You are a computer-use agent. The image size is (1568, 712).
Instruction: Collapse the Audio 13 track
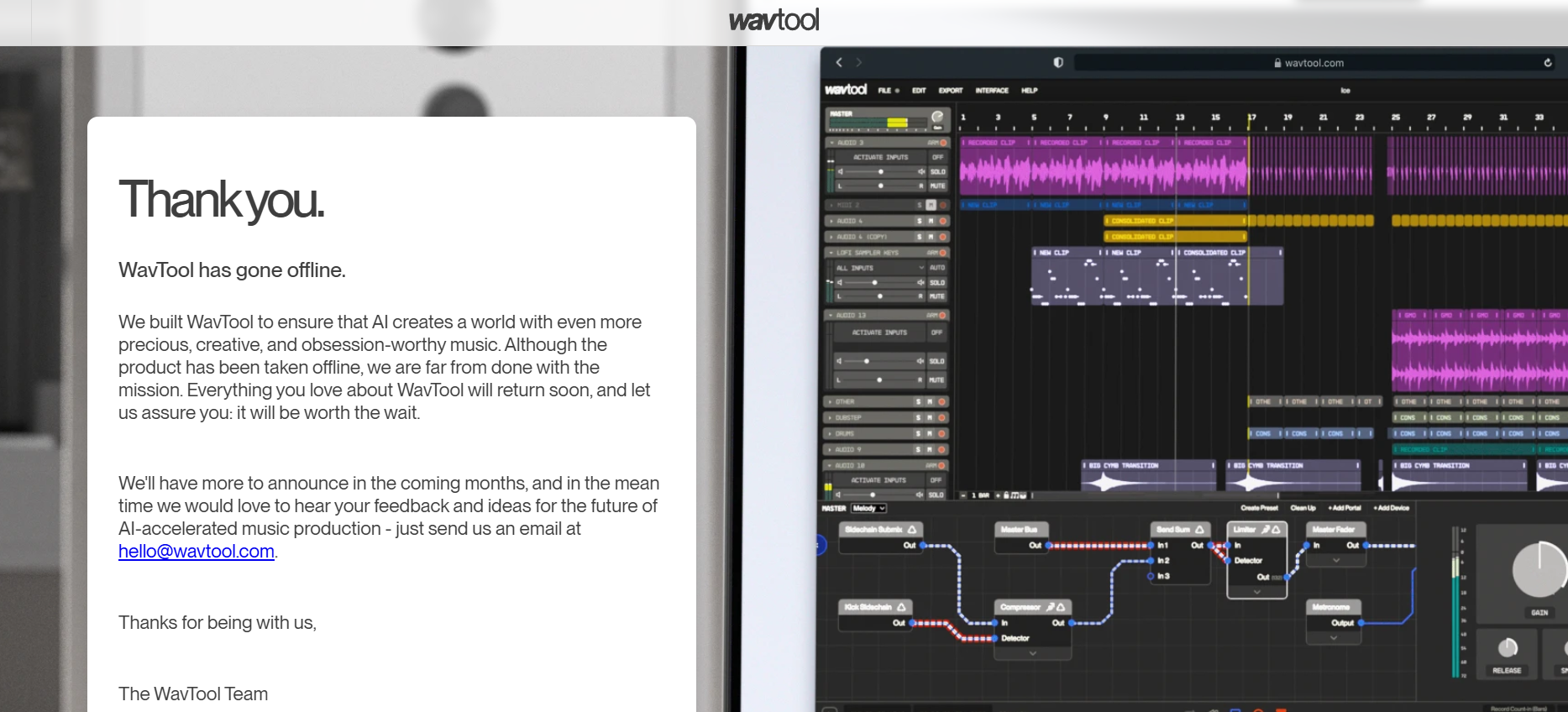coord(831,315)
